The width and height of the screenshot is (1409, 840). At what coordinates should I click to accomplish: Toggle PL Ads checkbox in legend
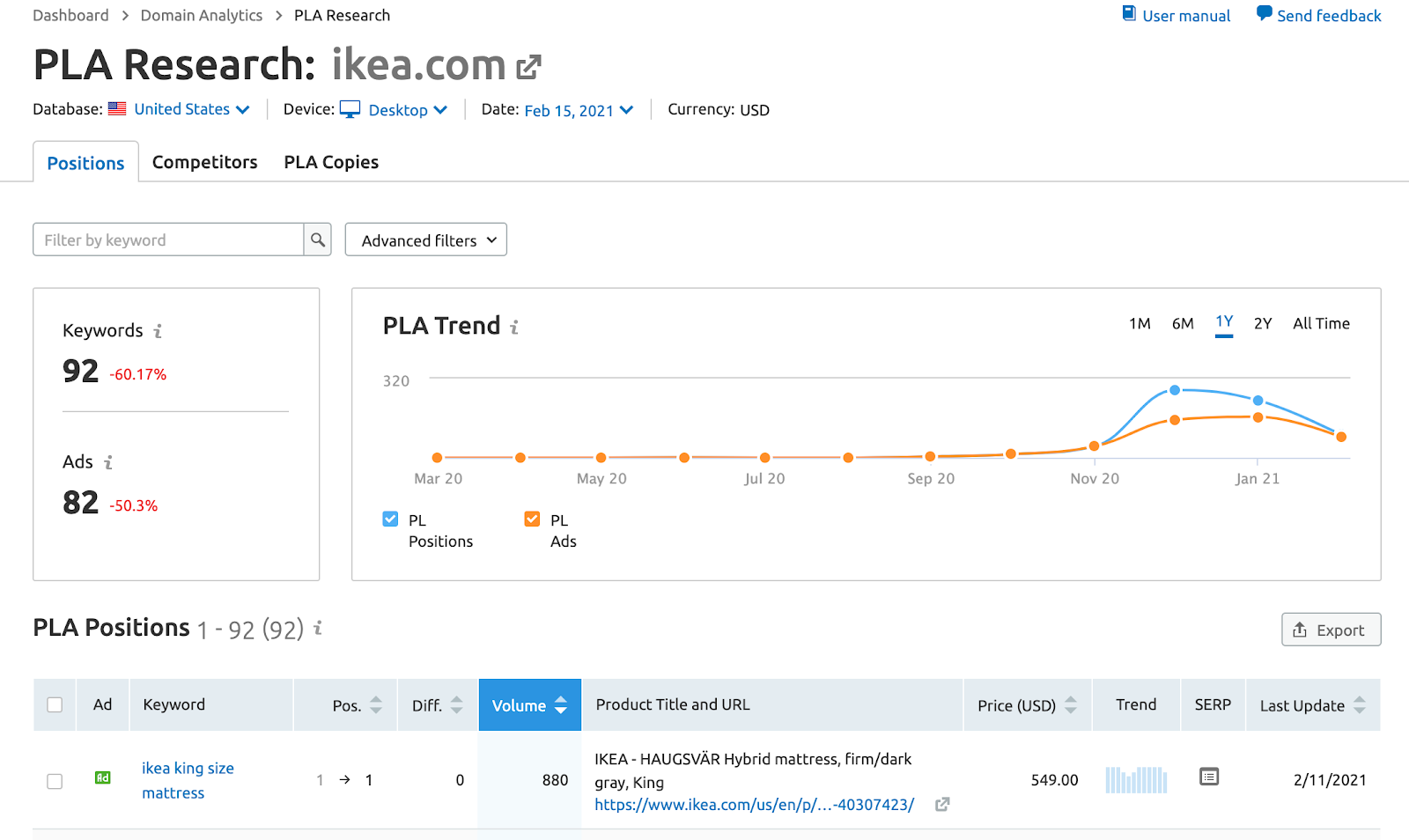532,519
